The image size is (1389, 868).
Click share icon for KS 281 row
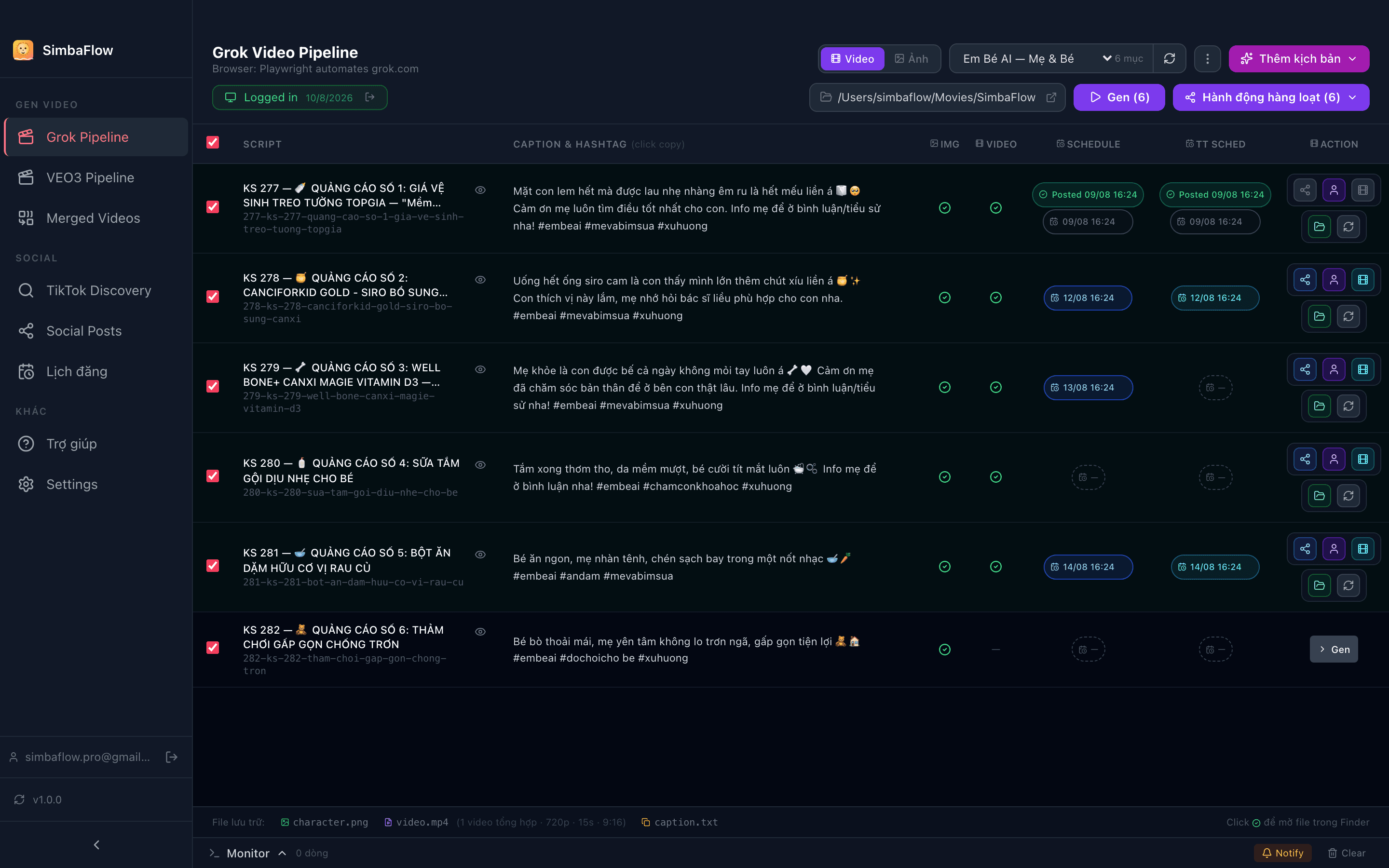[x=1305, y=549]
